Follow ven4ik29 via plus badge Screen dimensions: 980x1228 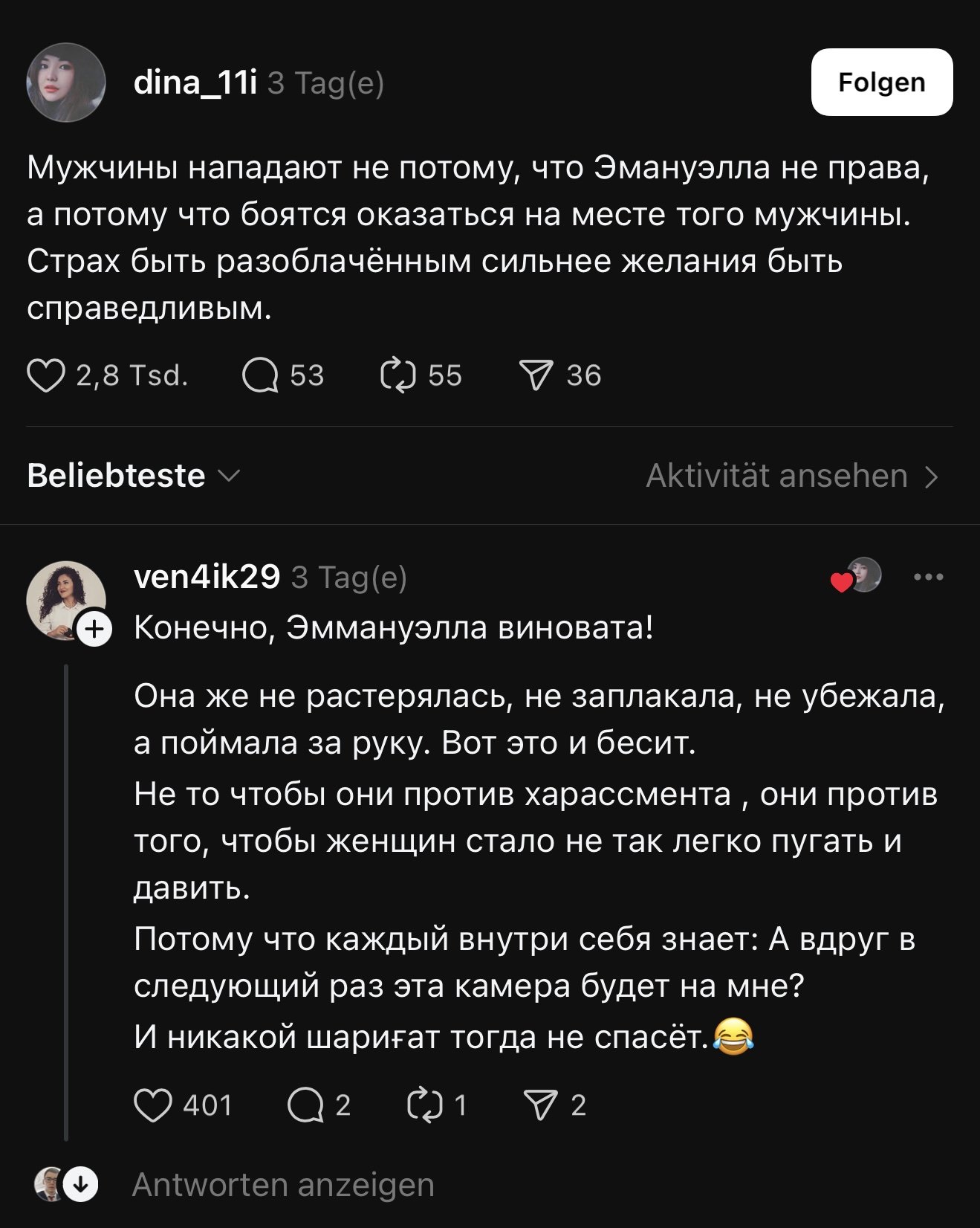coord(94,630)
